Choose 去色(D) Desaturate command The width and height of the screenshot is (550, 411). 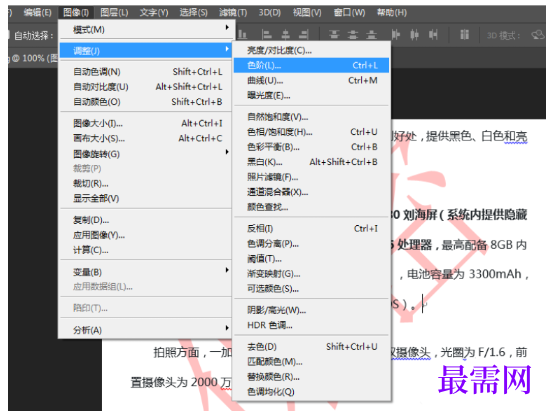pyautogui.click(x=311, y=346)
